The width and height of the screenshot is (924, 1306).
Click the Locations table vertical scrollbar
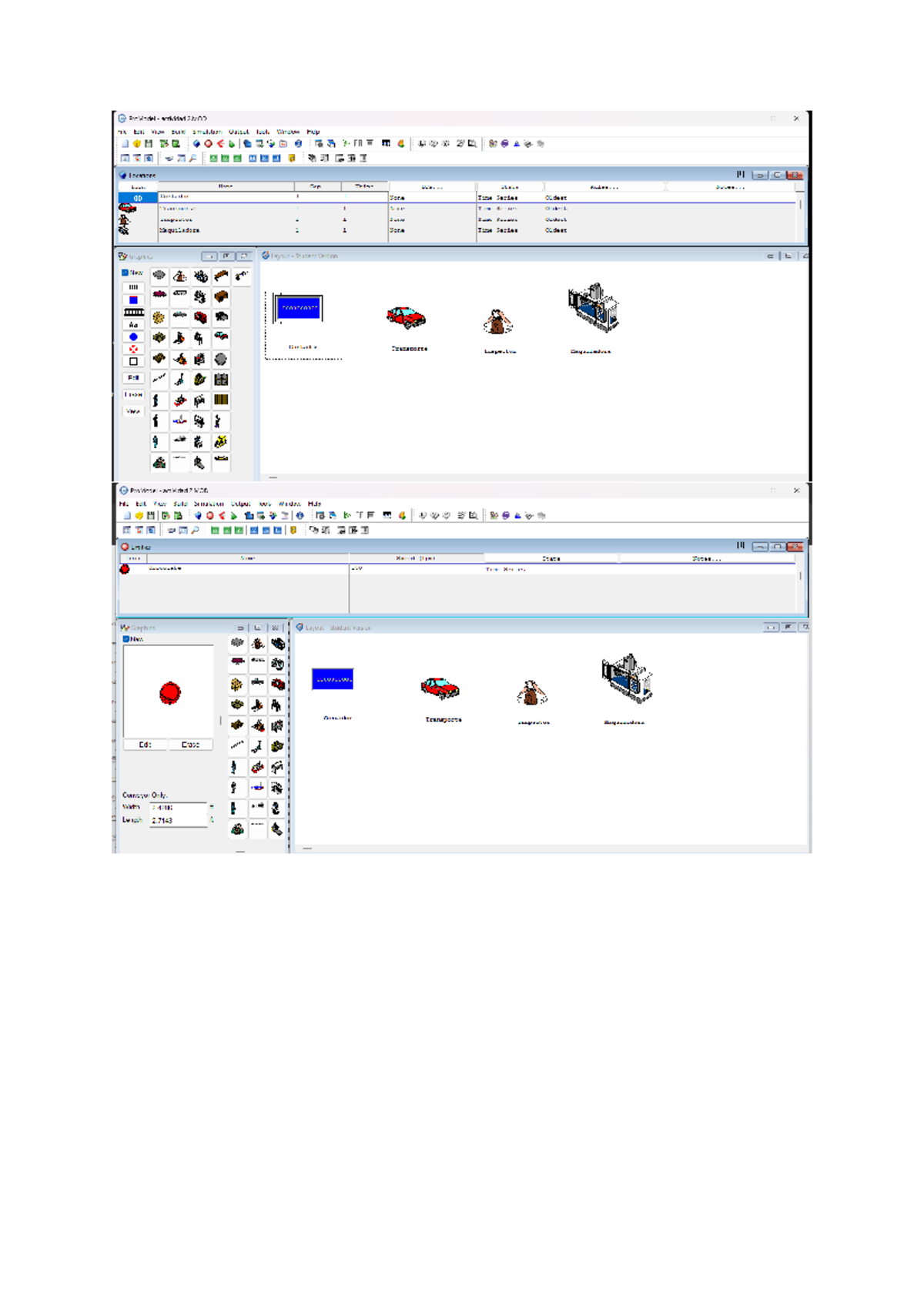pyautogui.click(x=801, y=208)
